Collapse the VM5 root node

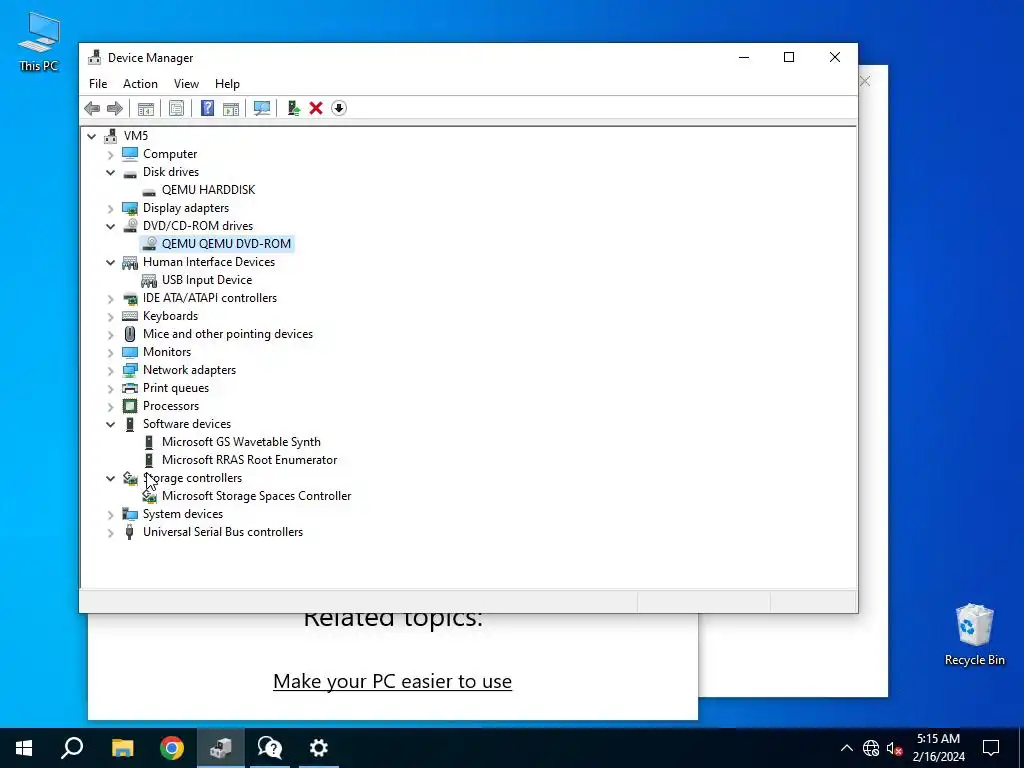91,136
